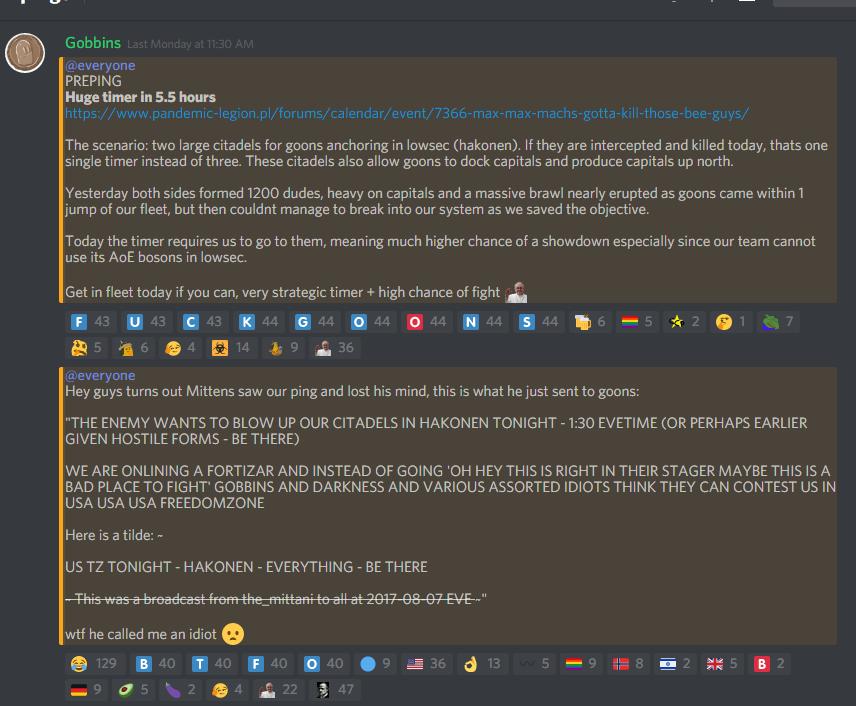Click the laughing-crying emoji reaction with 129
The image size is (856, 706).
coord(95,663)
